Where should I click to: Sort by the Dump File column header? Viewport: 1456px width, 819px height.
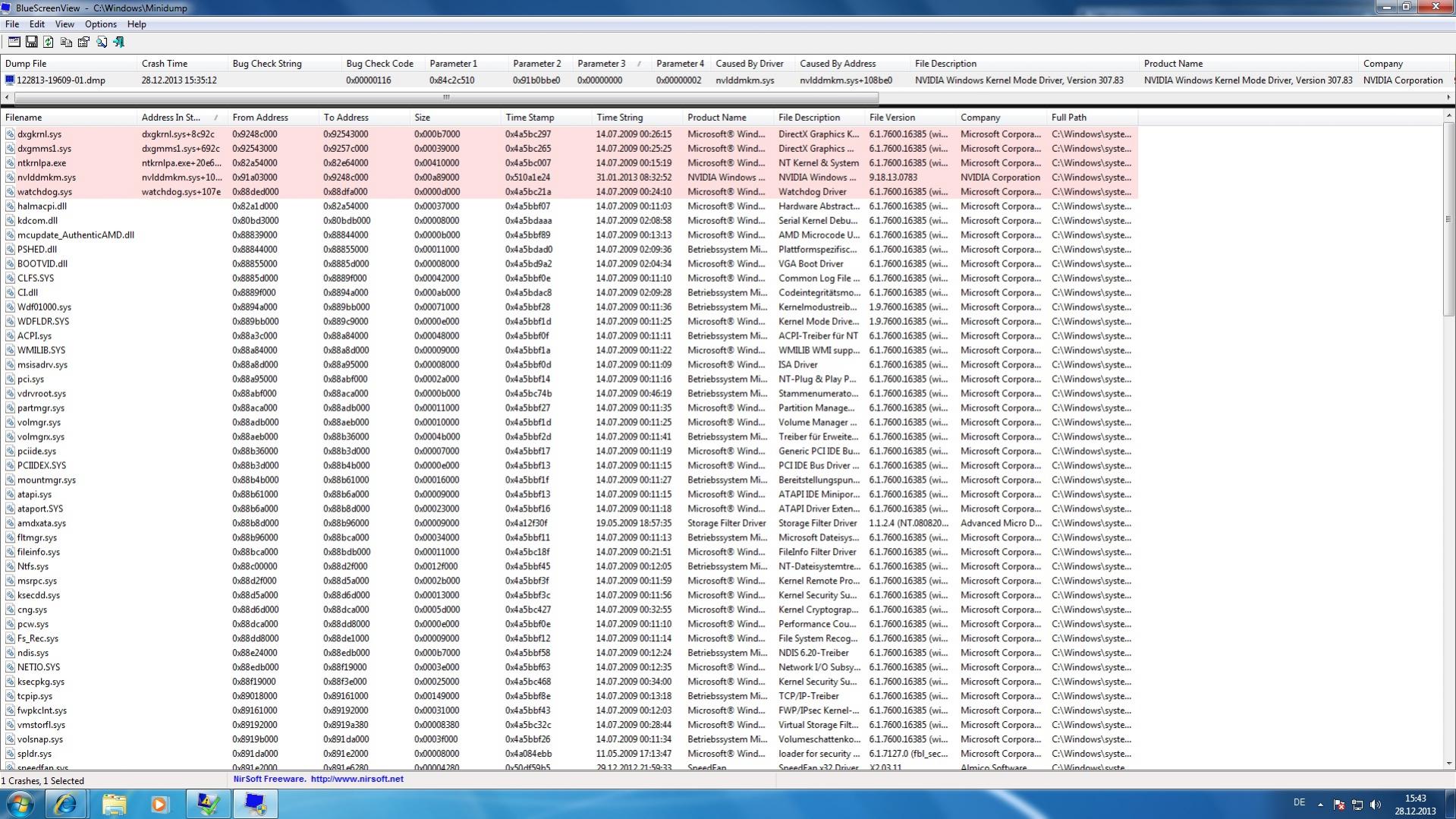click(68, 64)
